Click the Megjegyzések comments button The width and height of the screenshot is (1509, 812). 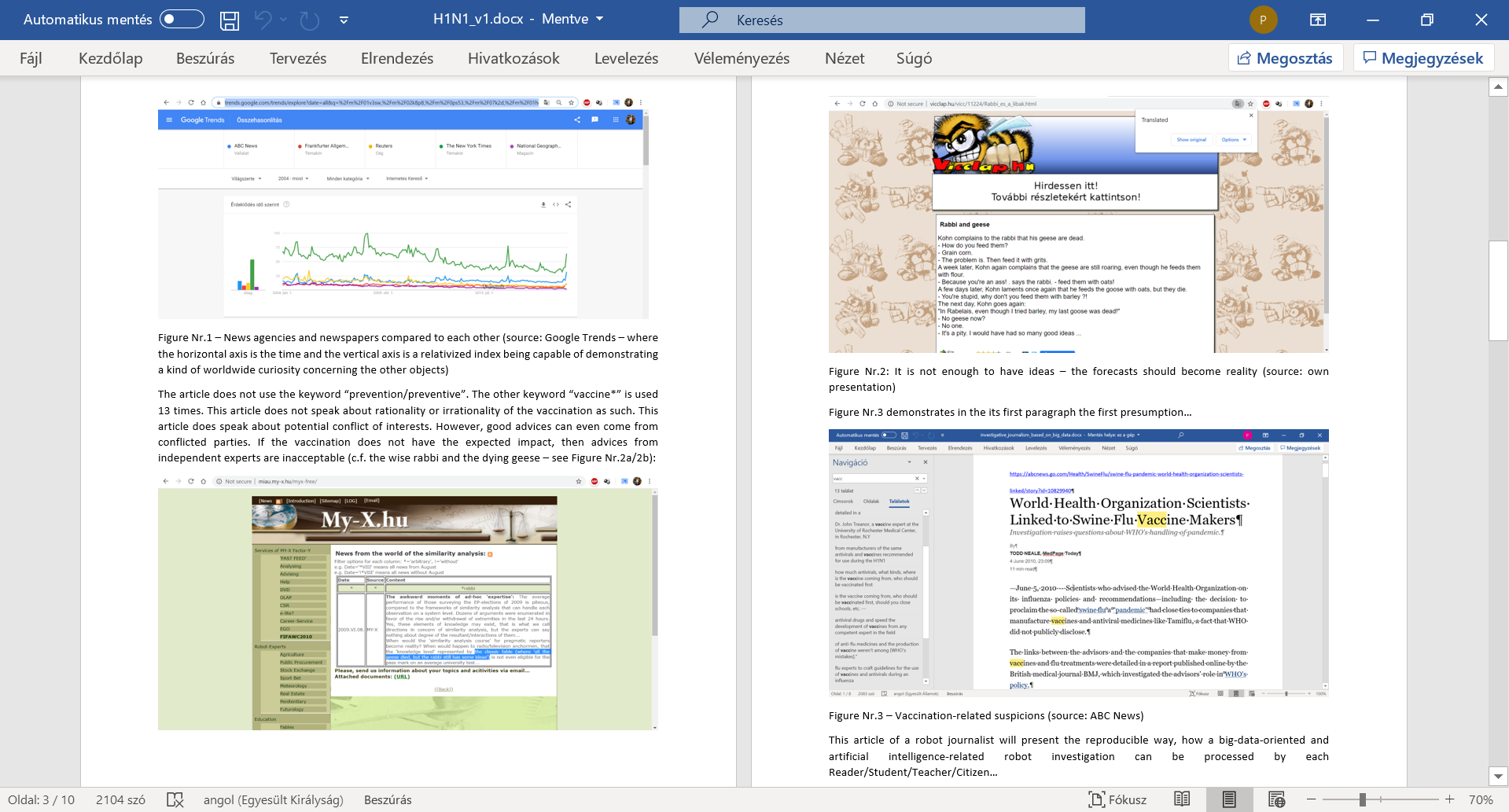[x=1423, y=58]
